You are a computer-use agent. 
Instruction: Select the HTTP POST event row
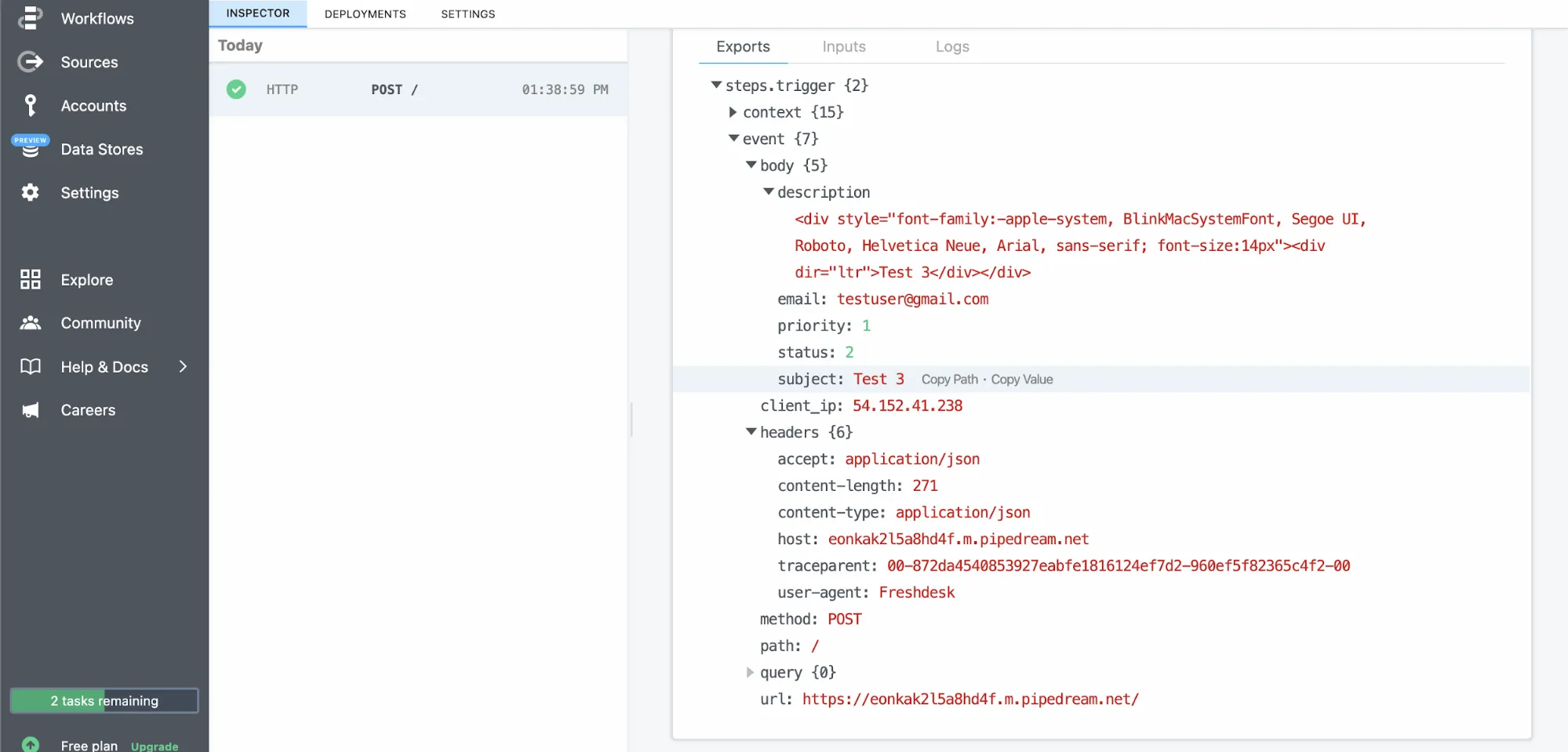click(418, 89)
